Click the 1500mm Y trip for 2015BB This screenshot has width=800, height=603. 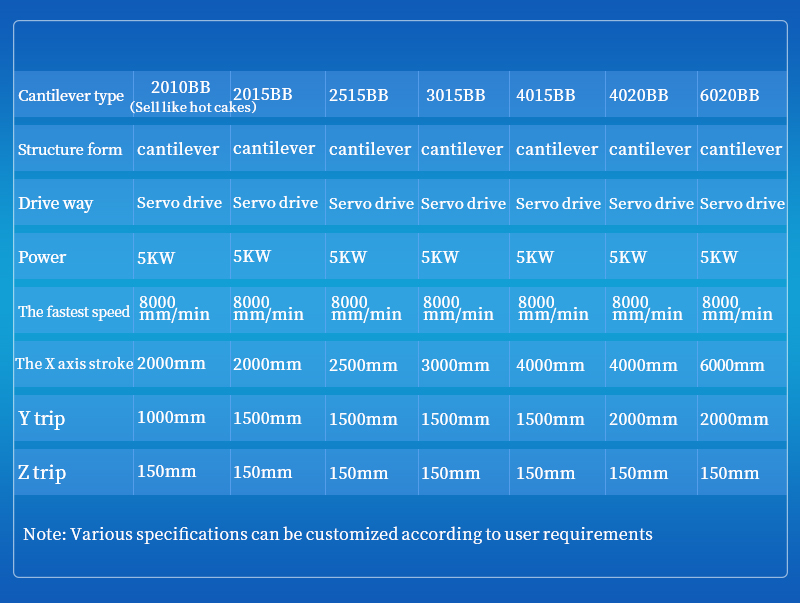[267, 418]
